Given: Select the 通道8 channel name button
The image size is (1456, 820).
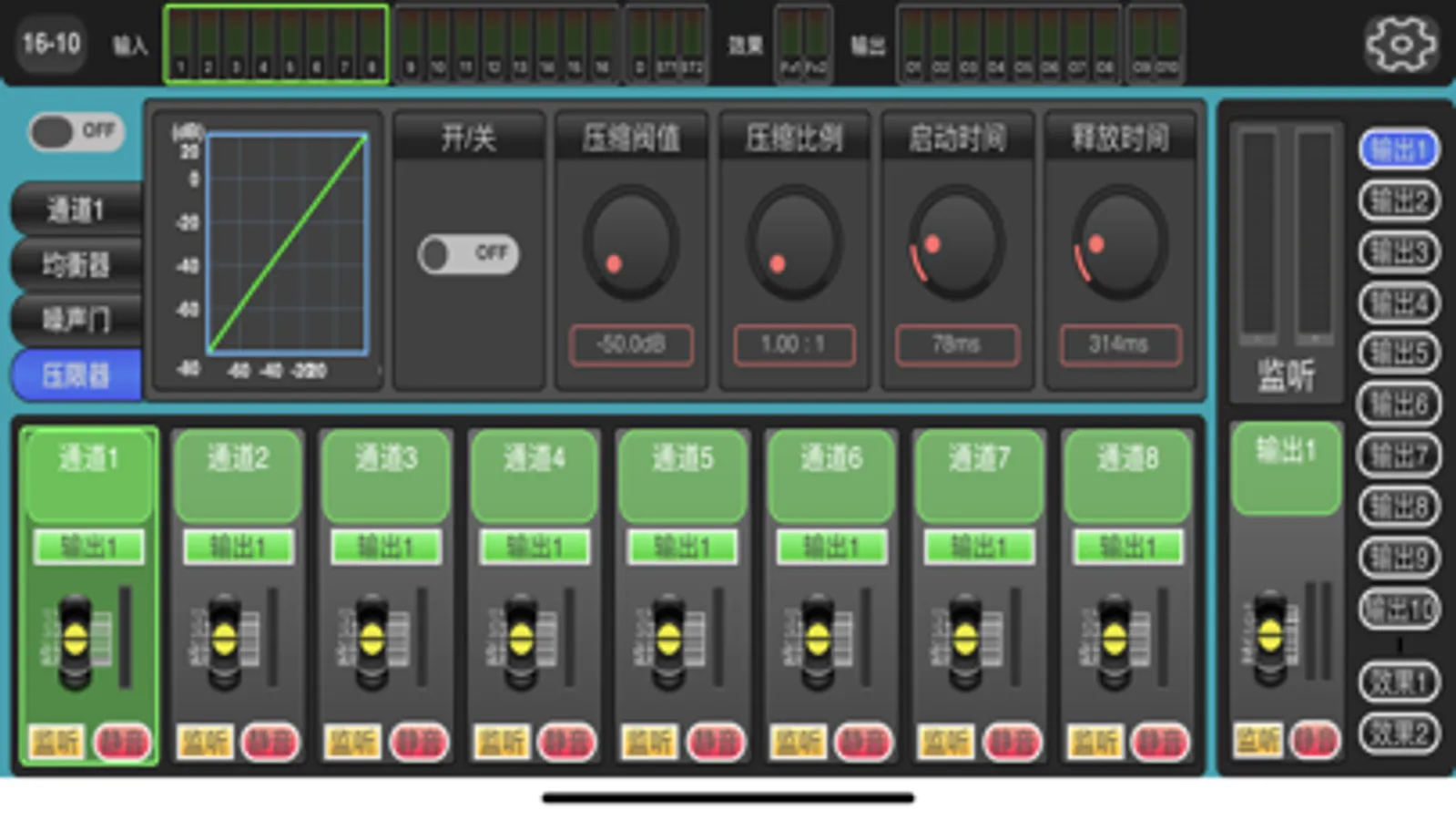Looking at the screenshot, I should pyautogui.click(x=1128, y=476).
